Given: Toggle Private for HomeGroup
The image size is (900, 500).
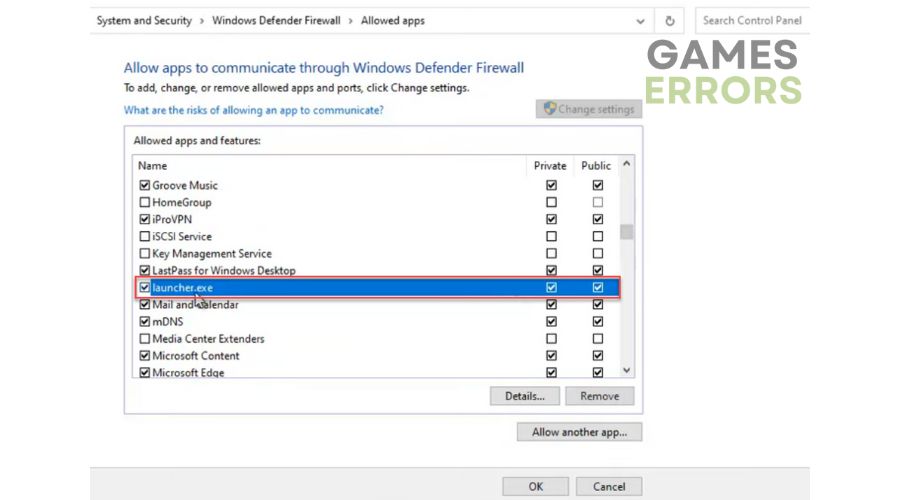Looking at the screenshot, I should pyautogui.click(x=552, y=202).
